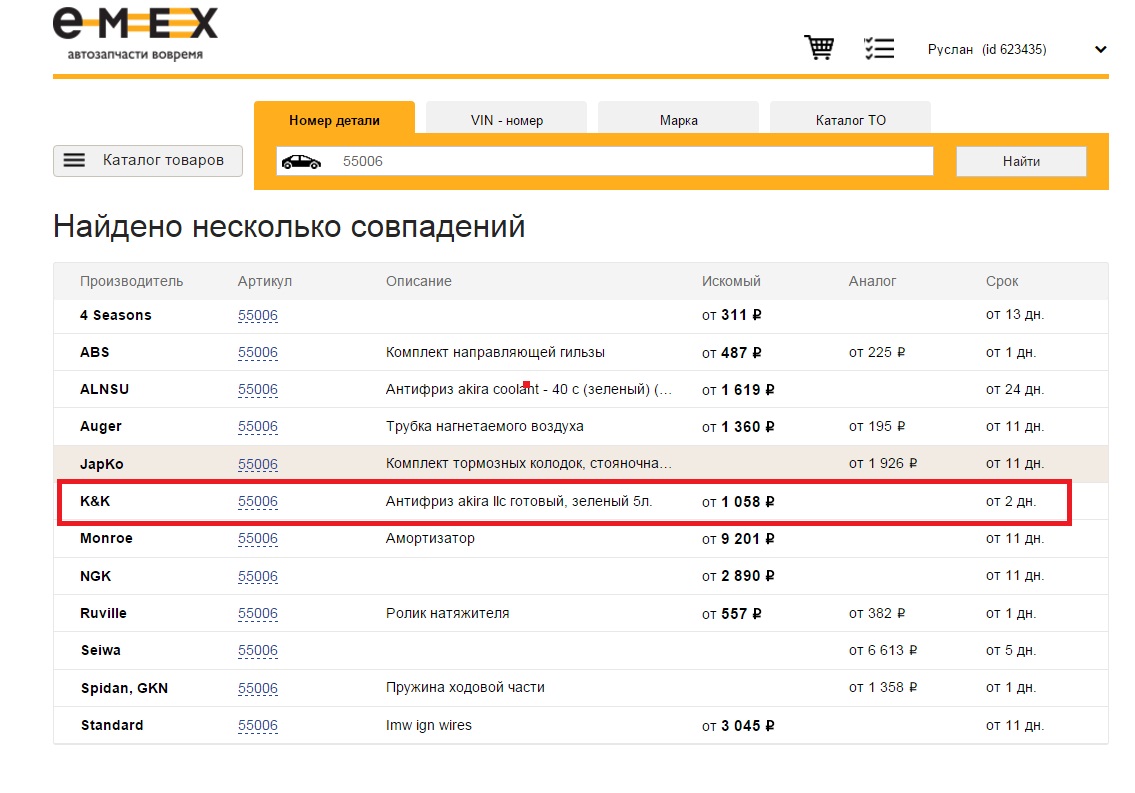
Task: Click delivery term от 24 дн.
Action: [1015, 389]
